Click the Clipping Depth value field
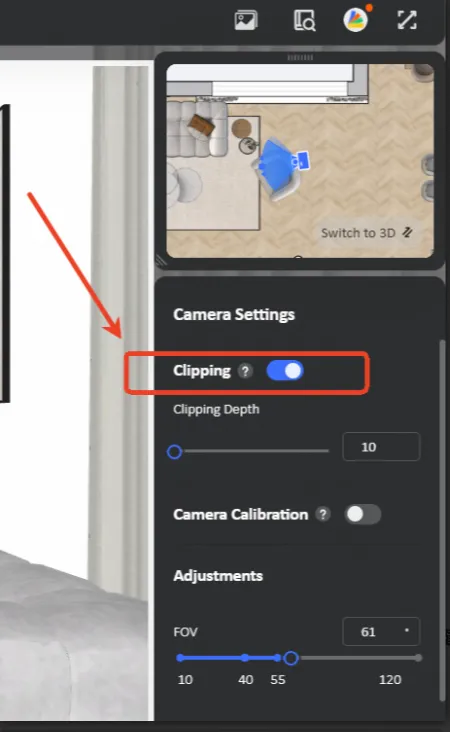This screenshot has height=732, width=450. pos(381,447)
